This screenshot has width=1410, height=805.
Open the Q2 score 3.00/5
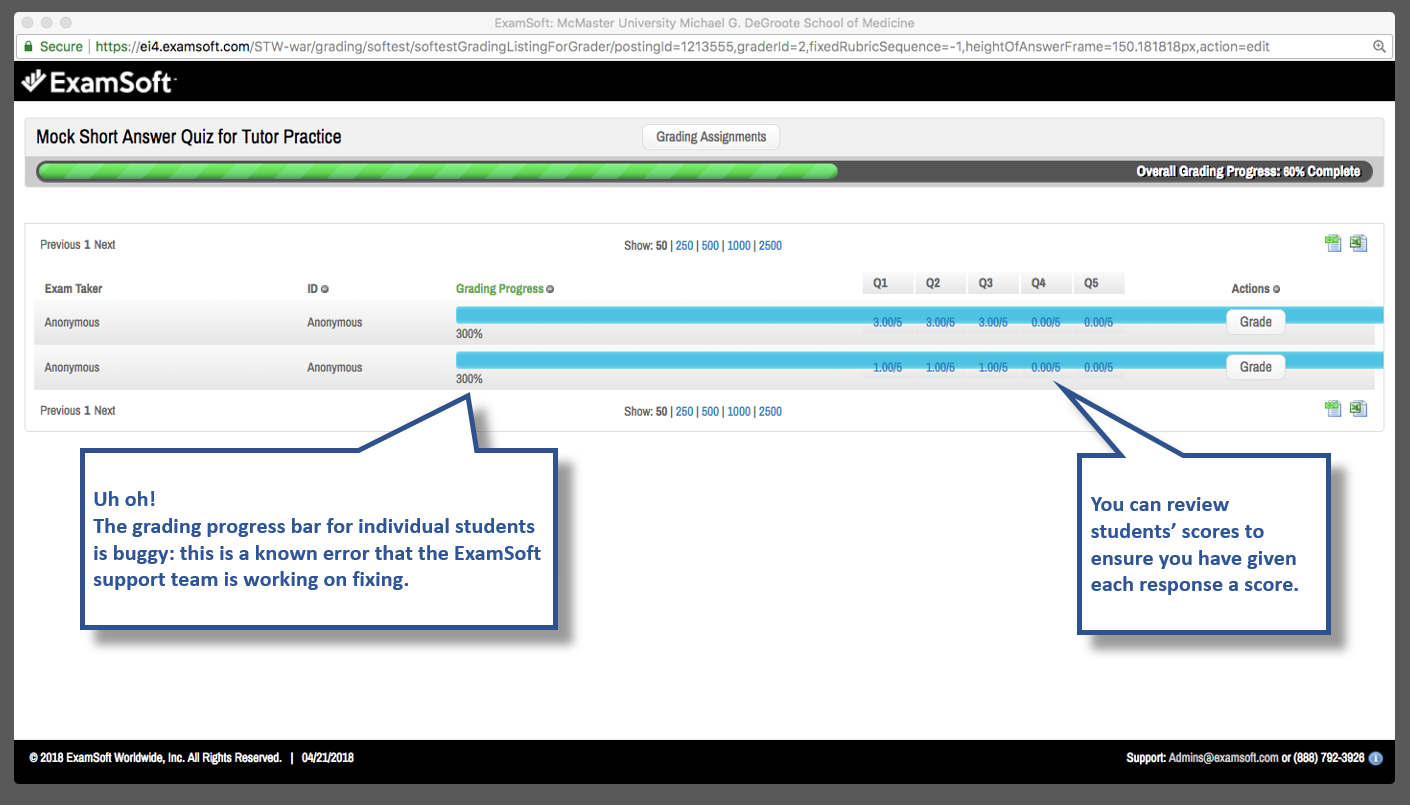940,323
